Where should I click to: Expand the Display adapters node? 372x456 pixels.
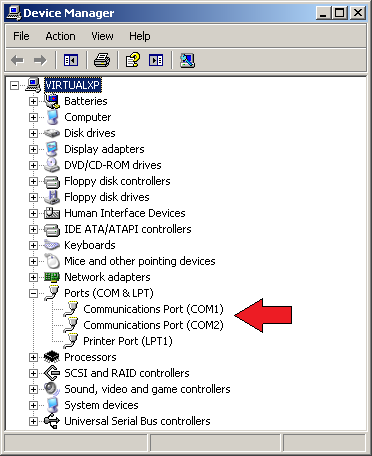(33, 149)
